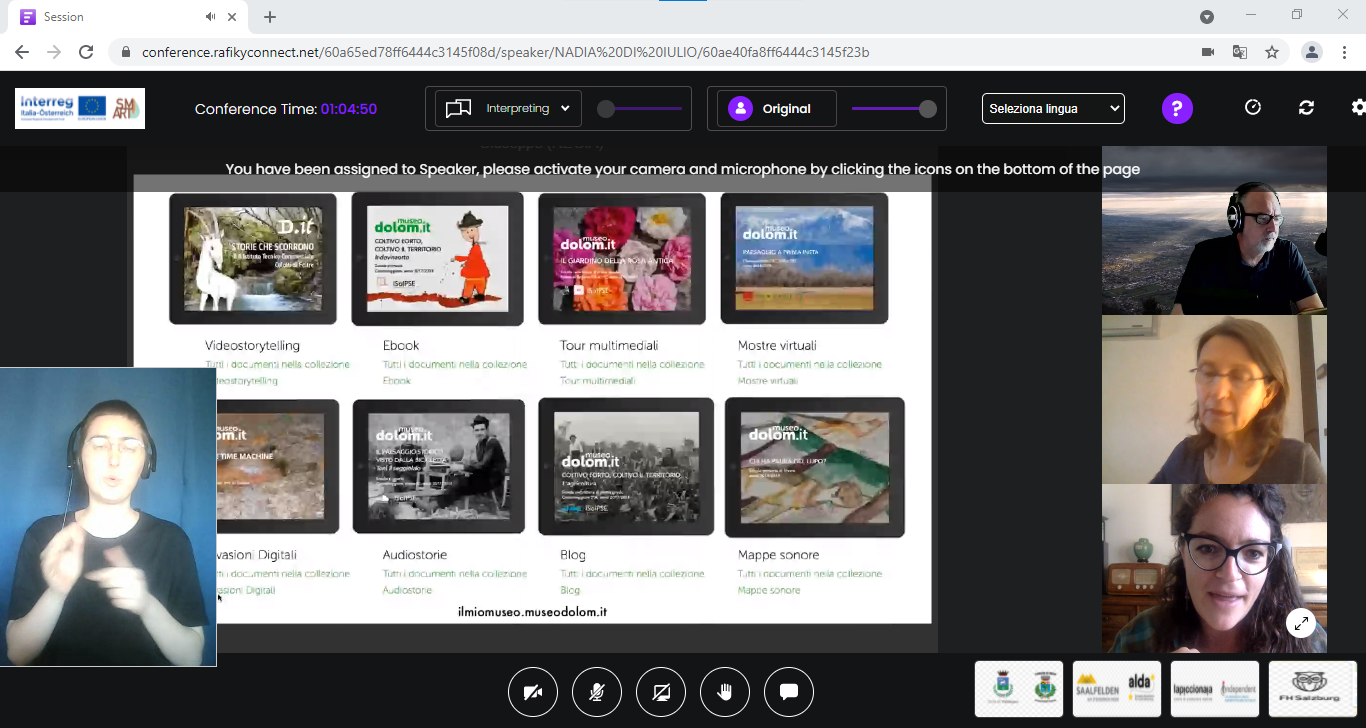Click ilmiomuseo.museodolom.it text on slide
The width and height of the screenshot is (1366, 728).
[x=532, y=611]
